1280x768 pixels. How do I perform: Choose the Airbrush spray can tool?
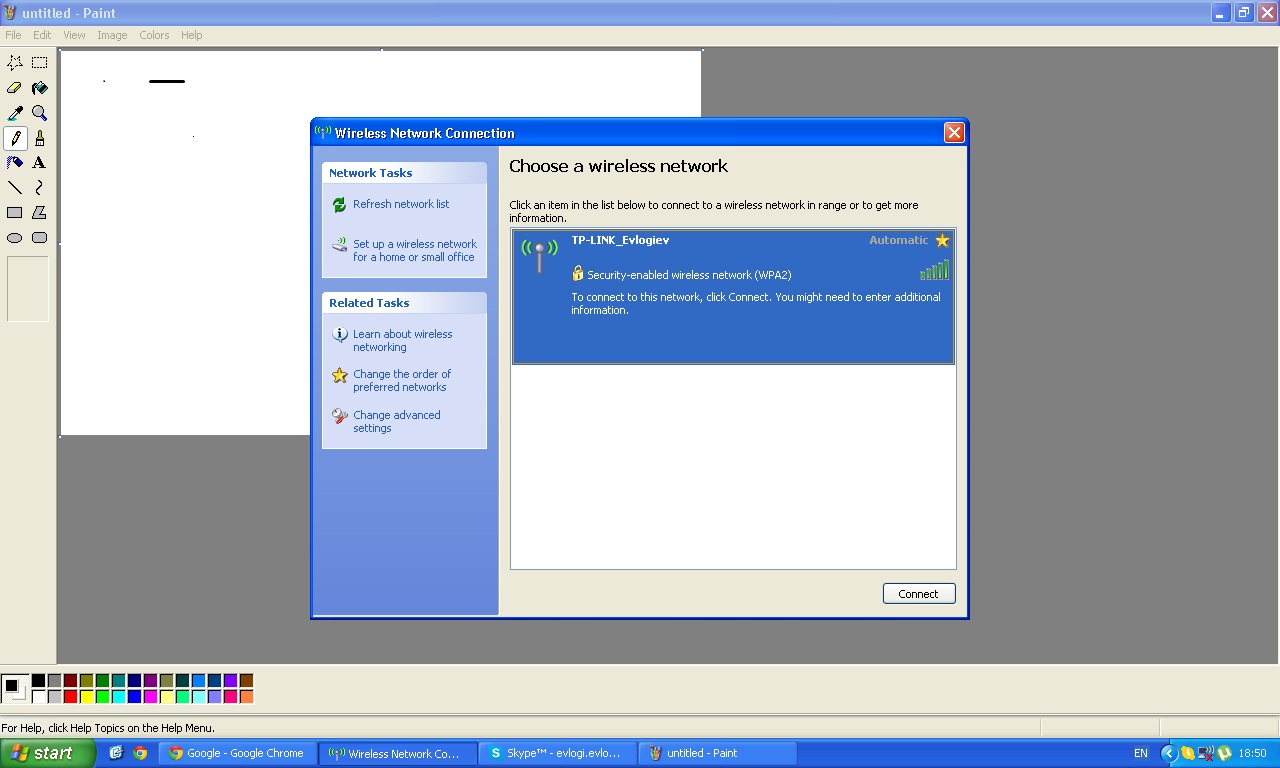[15, 162]
